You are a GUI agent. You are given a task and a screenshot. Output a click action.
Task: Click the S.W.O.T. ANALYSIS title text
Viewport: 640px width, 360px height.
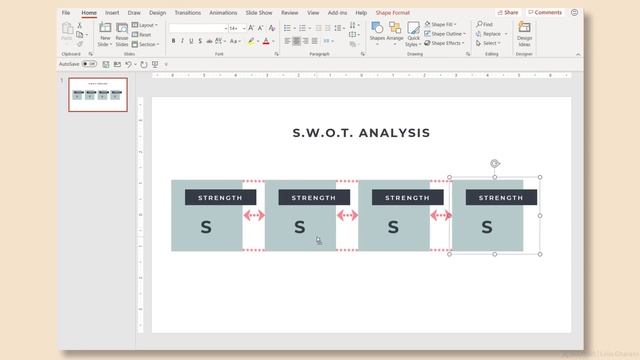pyautogui.click(x=361, y=133)
